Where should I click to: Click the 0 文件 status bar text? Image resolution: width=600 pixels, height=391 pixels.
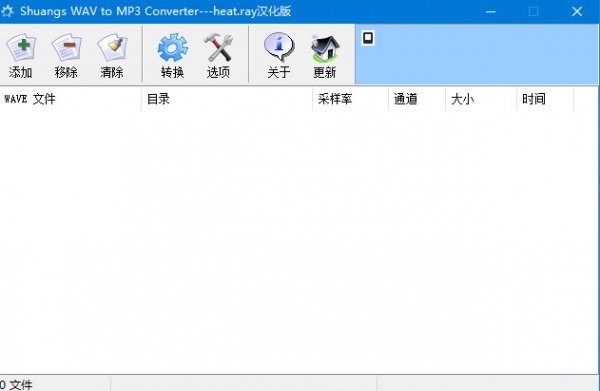(x=16, y=385)
